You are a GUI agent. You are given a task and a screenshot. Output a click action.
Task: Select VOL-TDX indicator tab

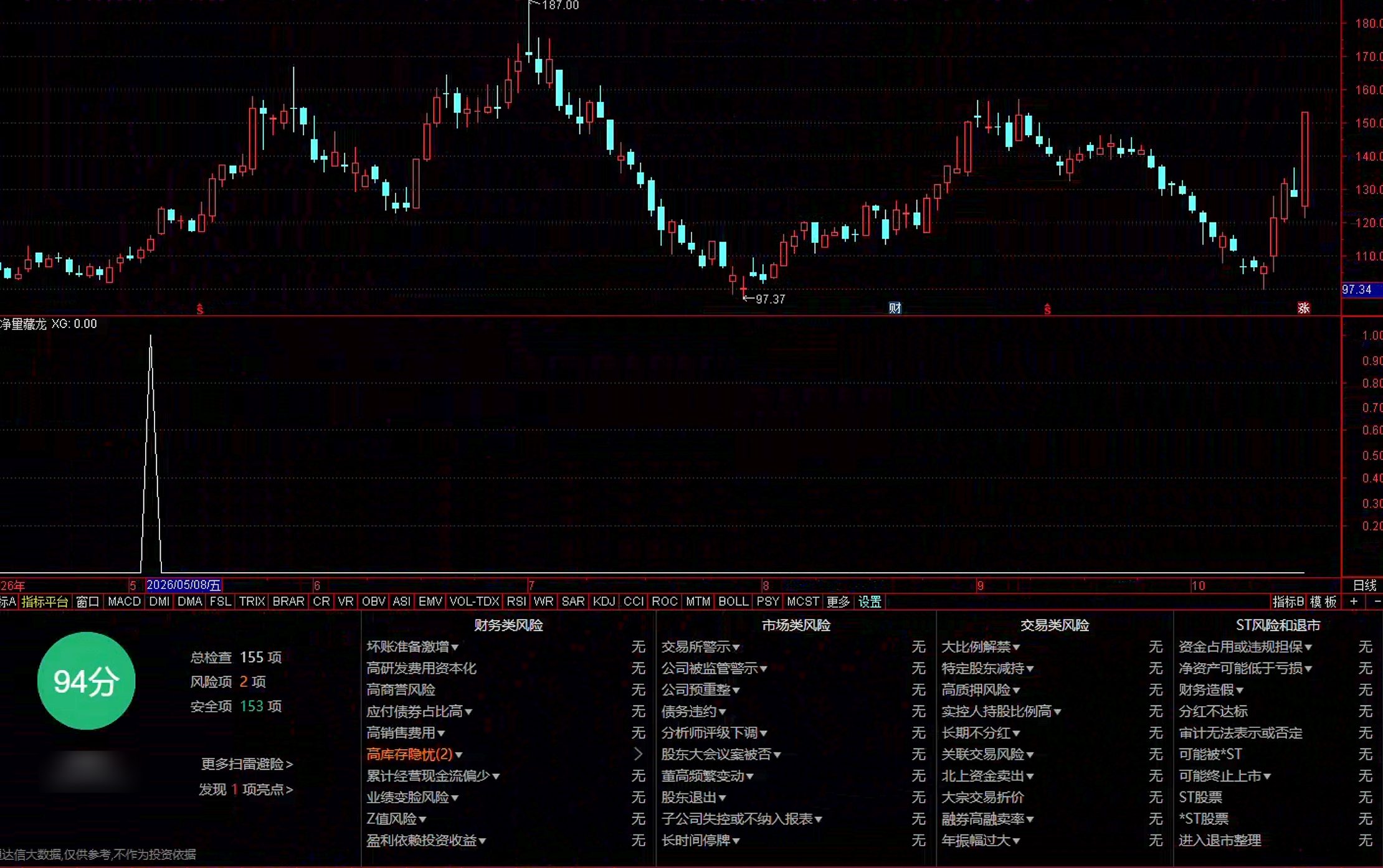(474, 601)
